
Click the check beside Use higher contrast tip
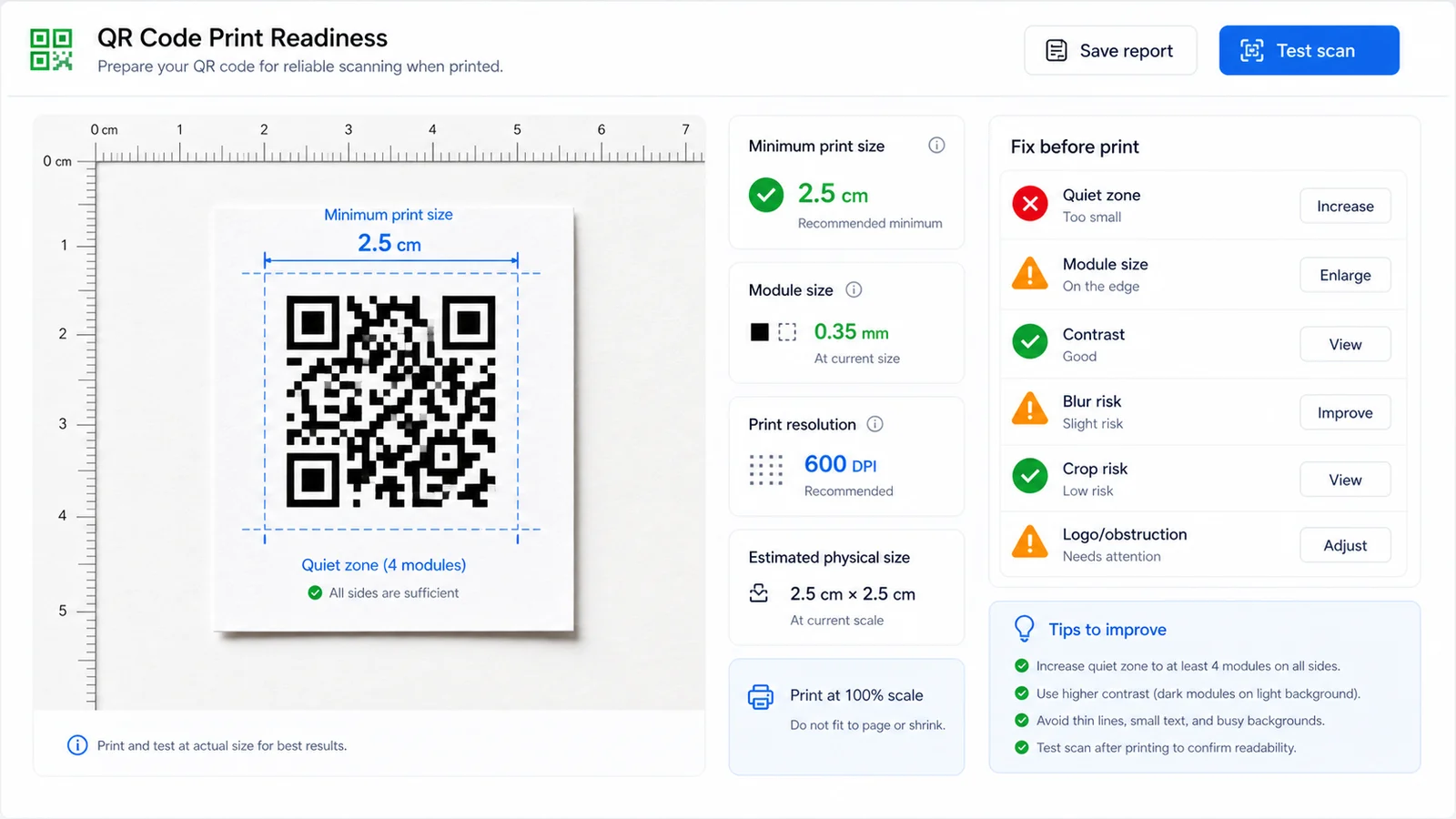click(x=1022, y=693)
